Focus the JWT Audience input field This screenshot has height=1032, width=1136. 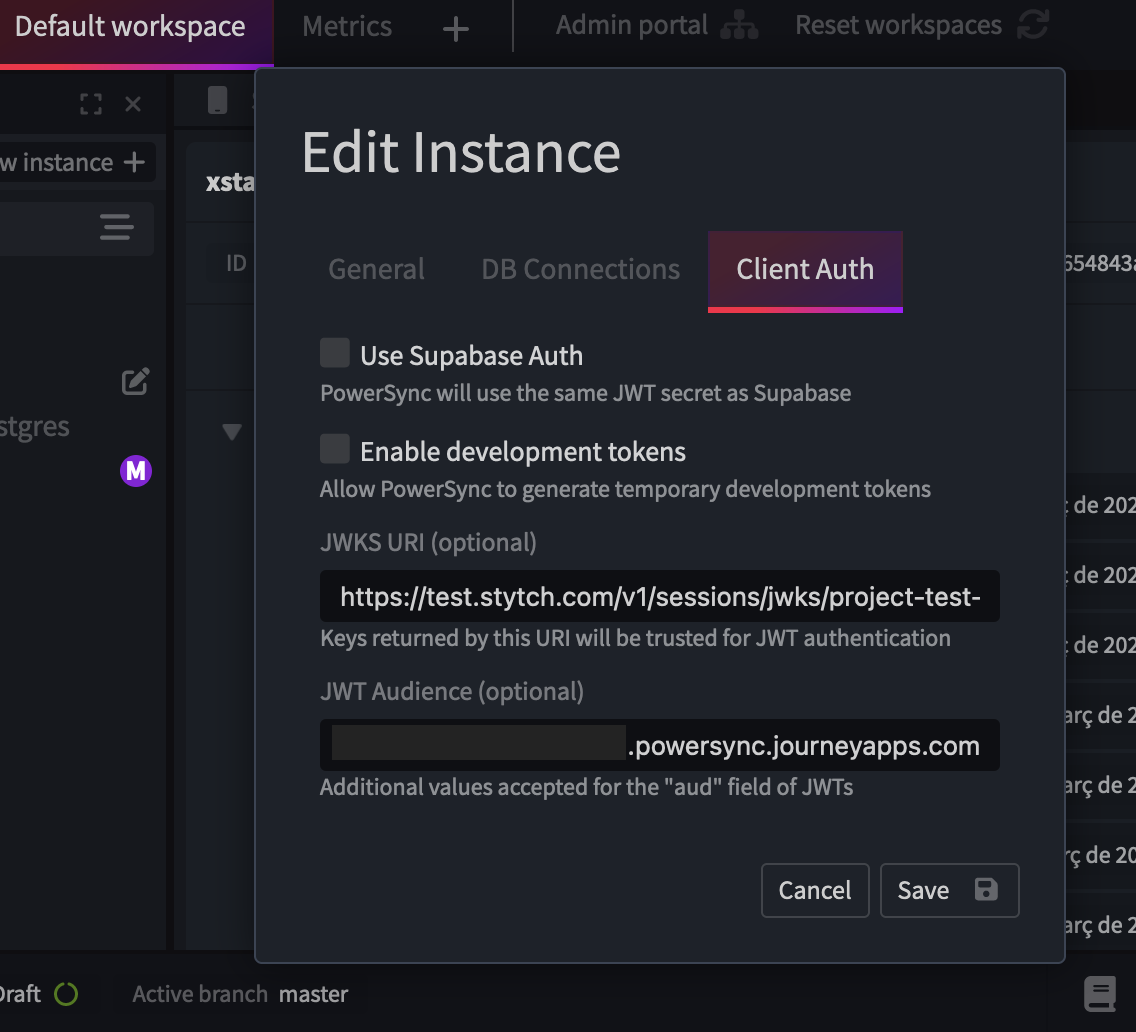(x=659, y=745)
